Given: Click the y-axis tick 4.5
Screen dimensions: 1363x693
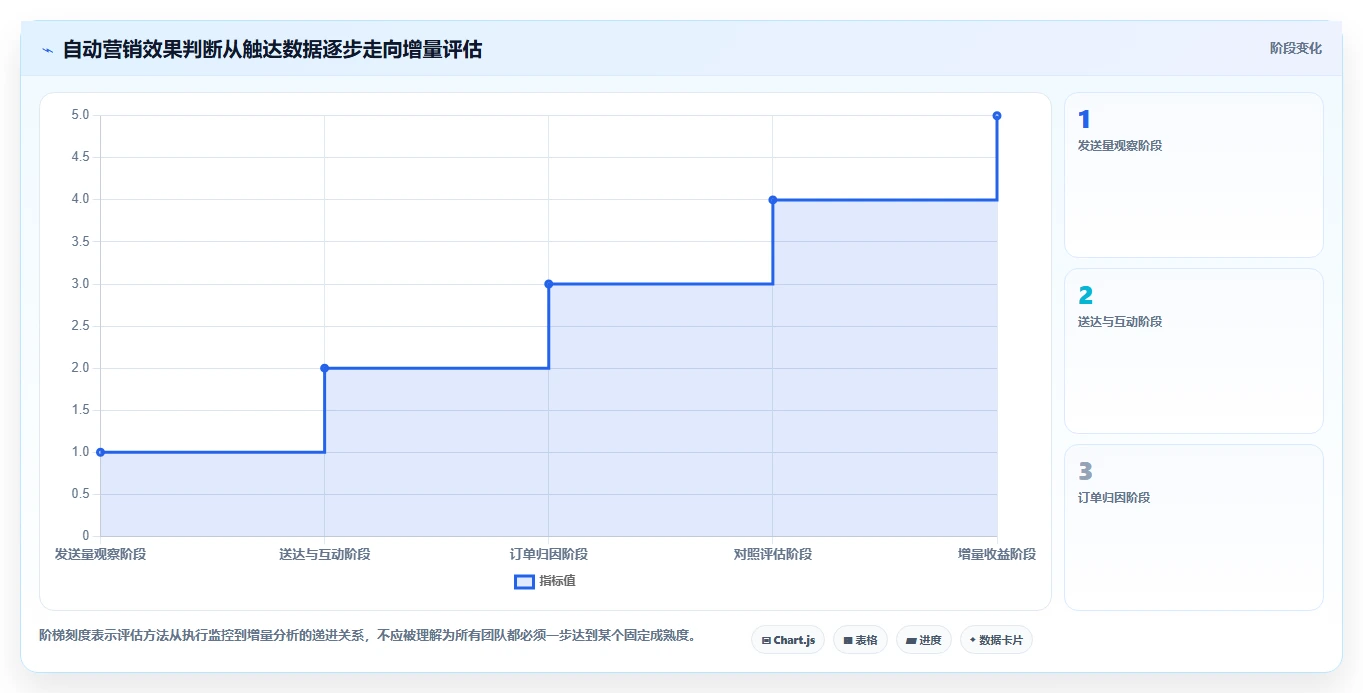Looking at the screenshot, I should click(x=80, y=158).
